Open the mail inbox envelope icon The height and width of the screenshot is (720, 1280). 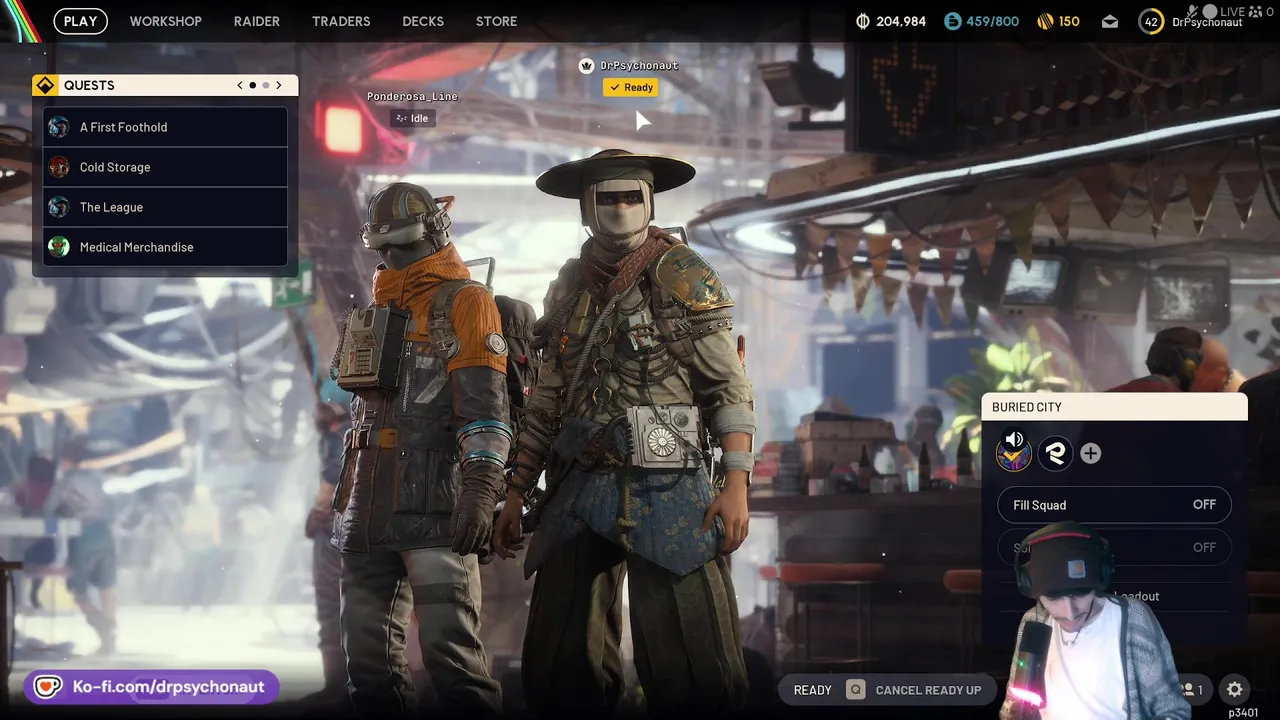(1110, 22)
